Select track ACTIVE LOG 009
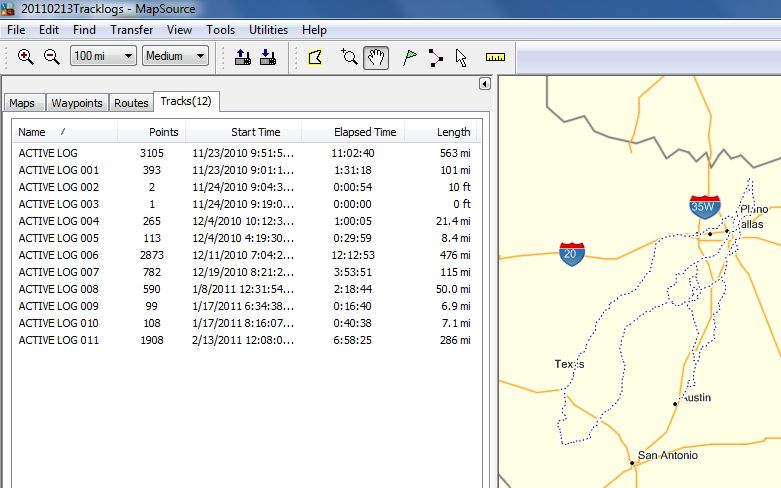781x488 pixels. pos(245,306)
